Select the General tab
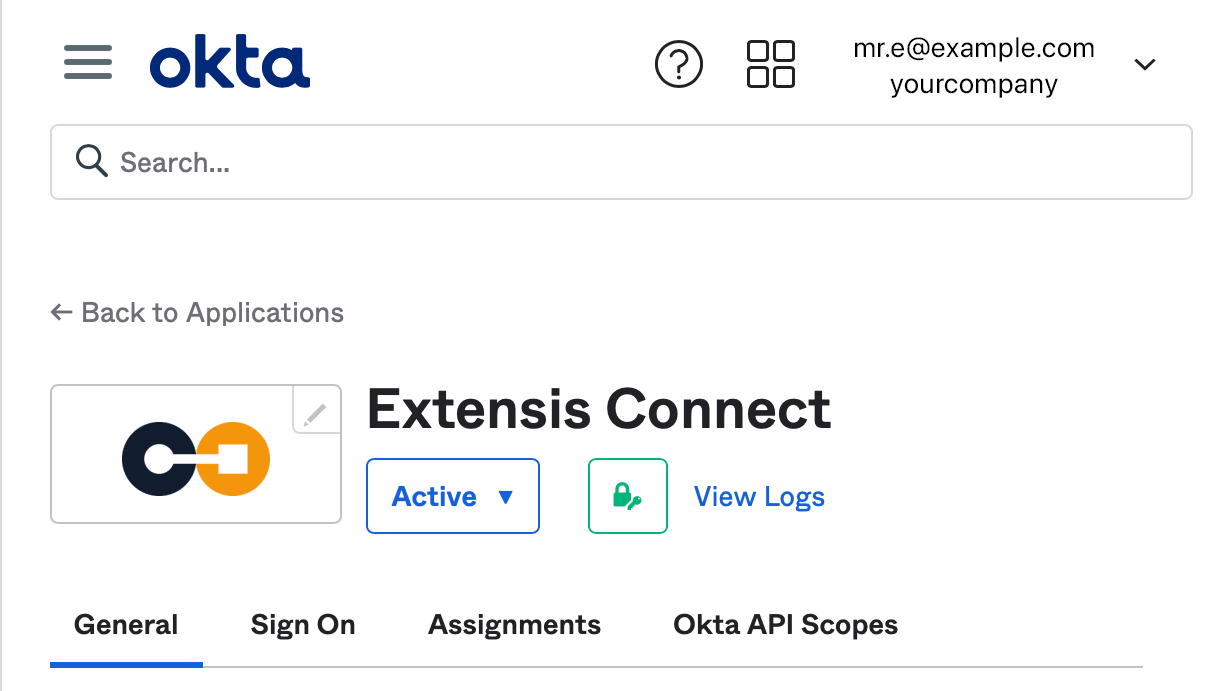Screen dimensions: 1221x691 click(x=126, y=625)
